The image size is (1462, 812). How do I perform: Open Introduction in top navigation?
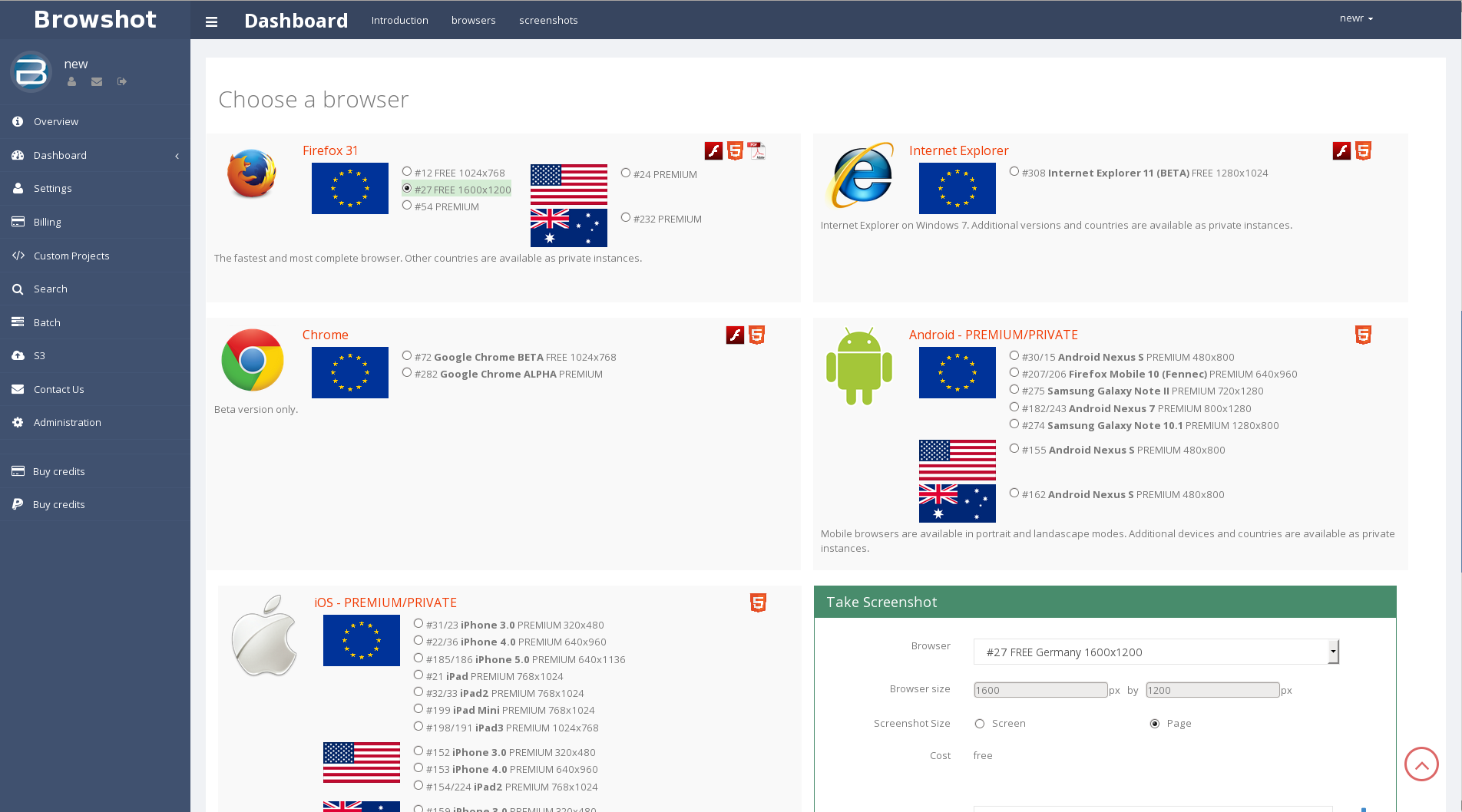pos(400,20)
